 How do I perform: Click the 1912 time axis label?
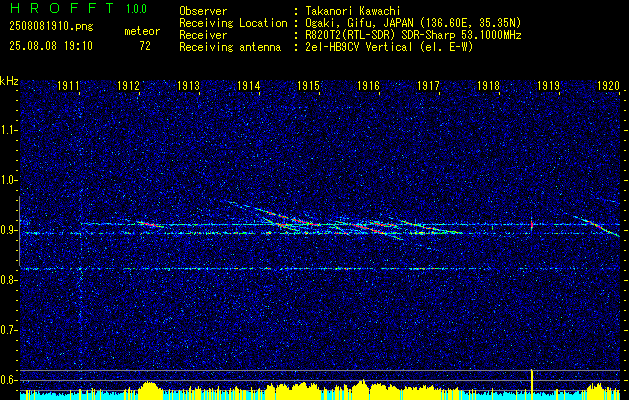128,86
